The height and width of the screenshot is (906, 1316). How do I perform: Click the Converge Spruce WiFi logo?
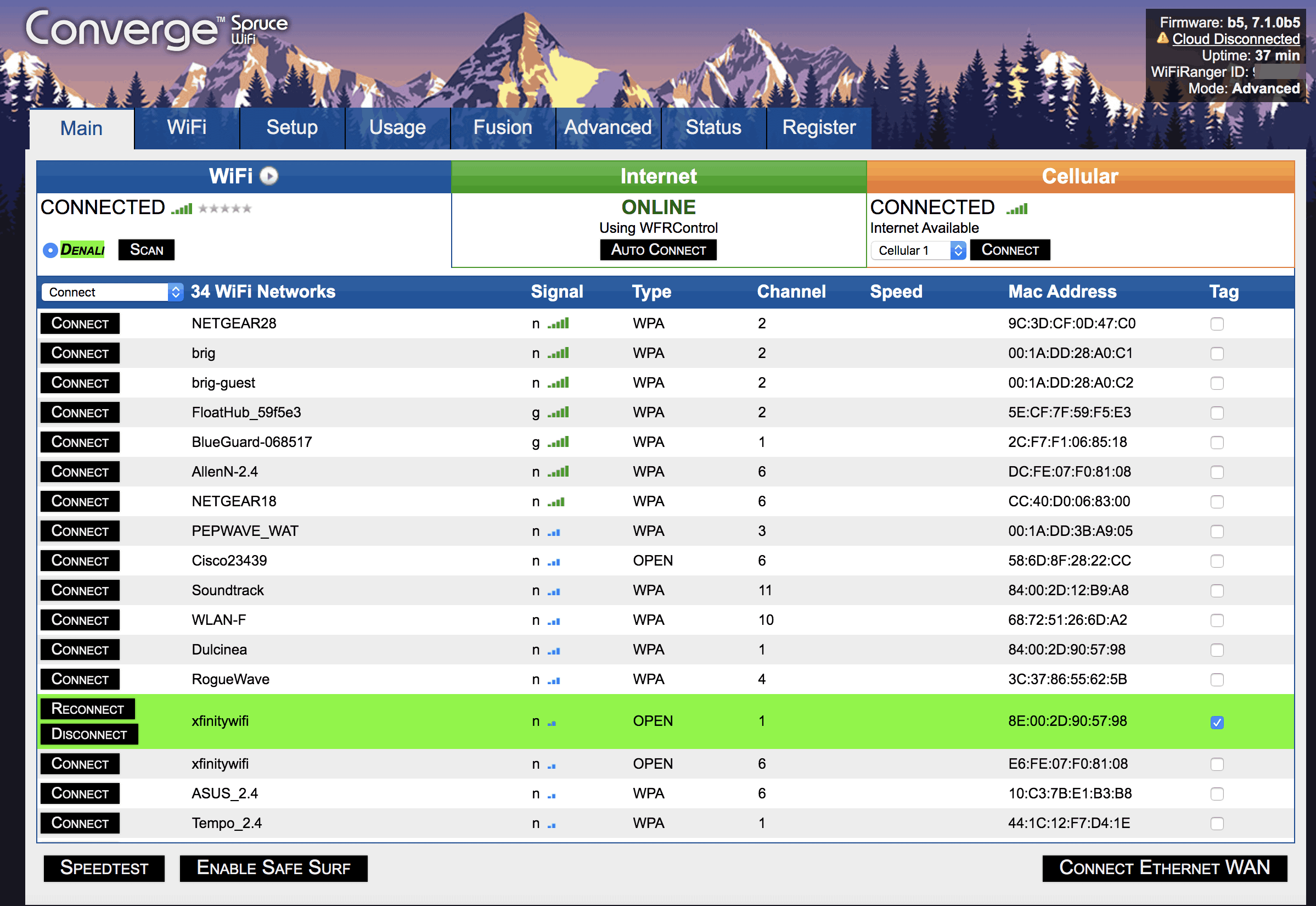coord(157,30)
